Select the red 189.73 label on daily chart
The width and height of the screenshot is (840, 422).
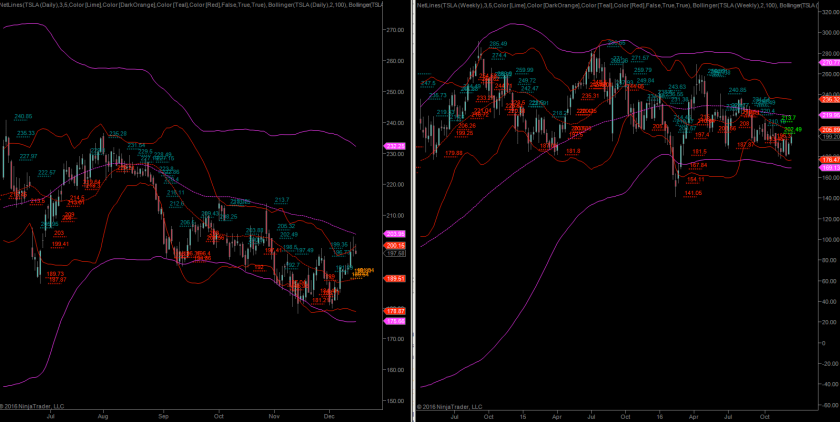click(56, 274)
